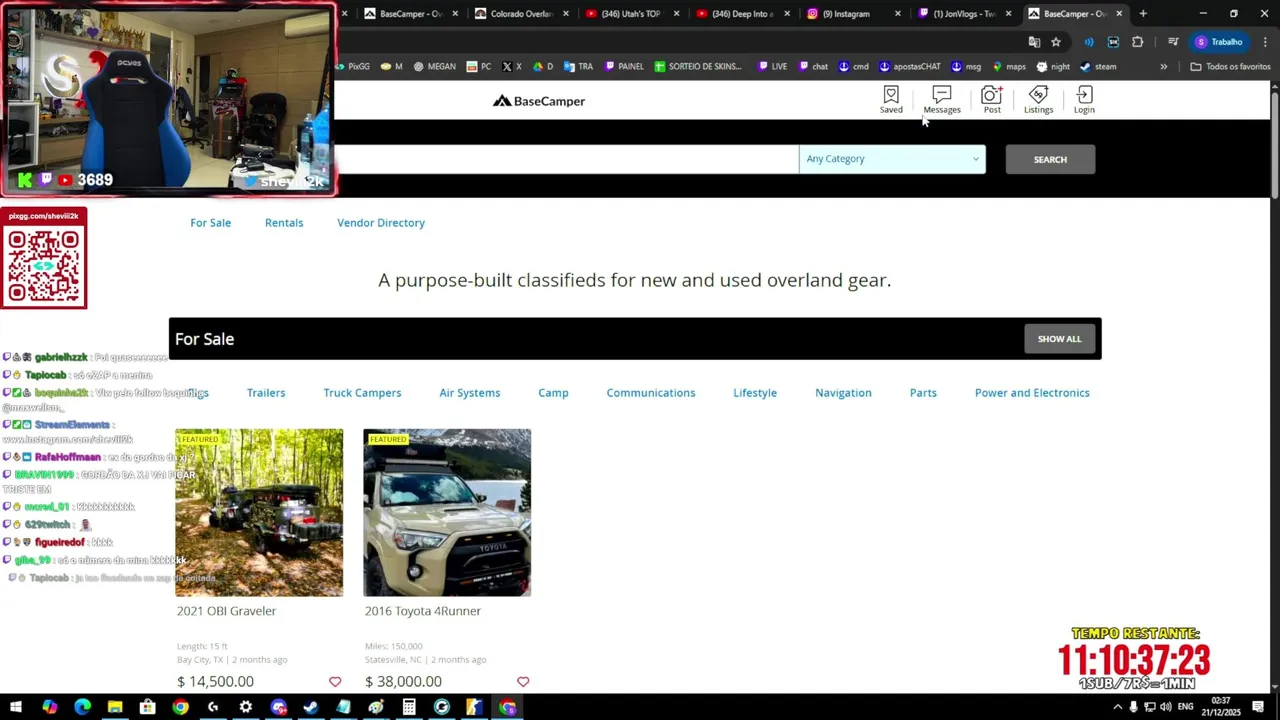1280x720 pixels.
Task: Select the Trailers category
Action: (x=266, y=393)
